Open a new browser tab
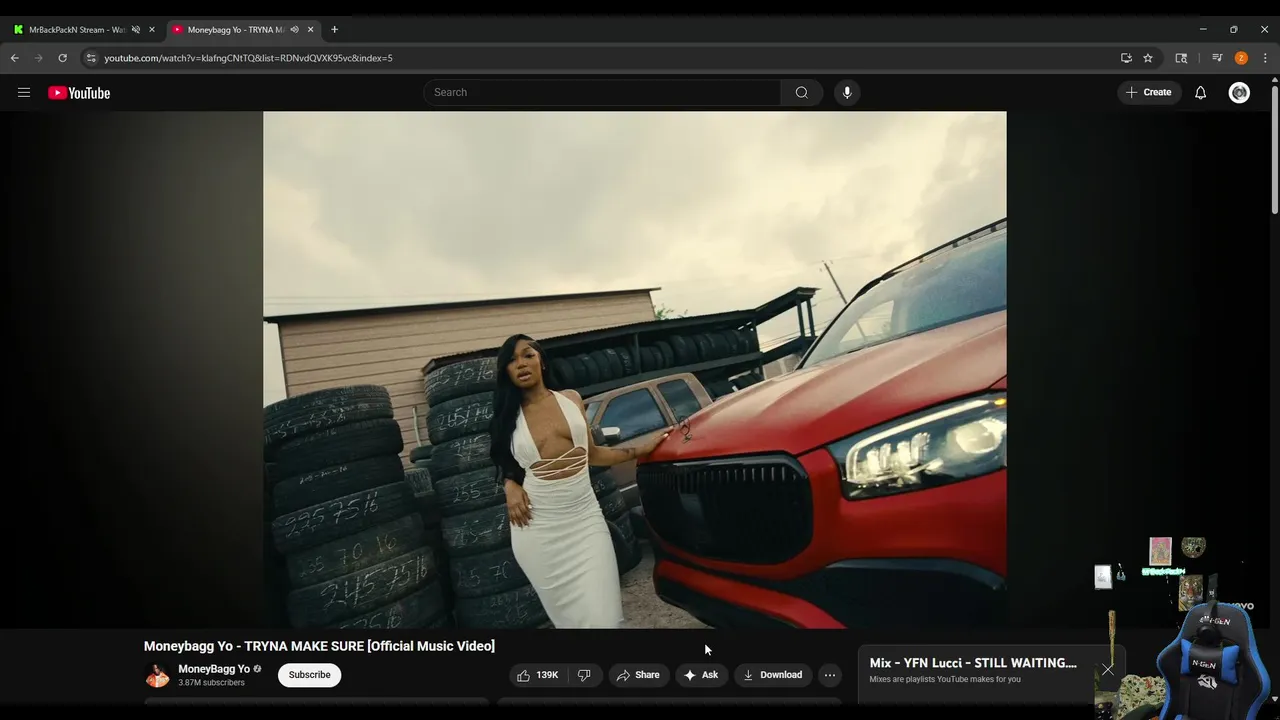 pos(334,30)
